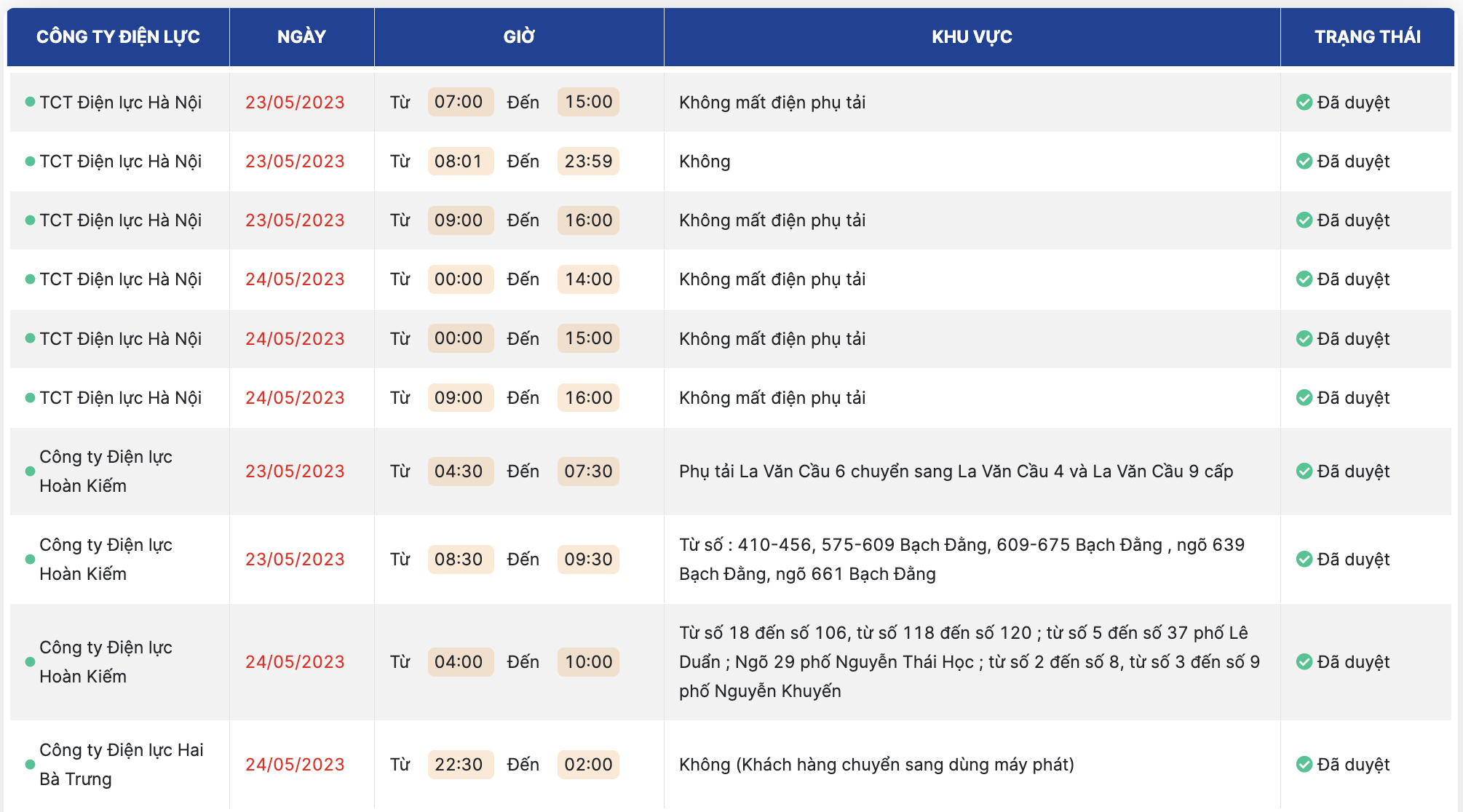The width and height of the screenshot is (1463, 812).
Task: Click the La Văn Cầu 6 area description
Action: [x=956, y=471]
